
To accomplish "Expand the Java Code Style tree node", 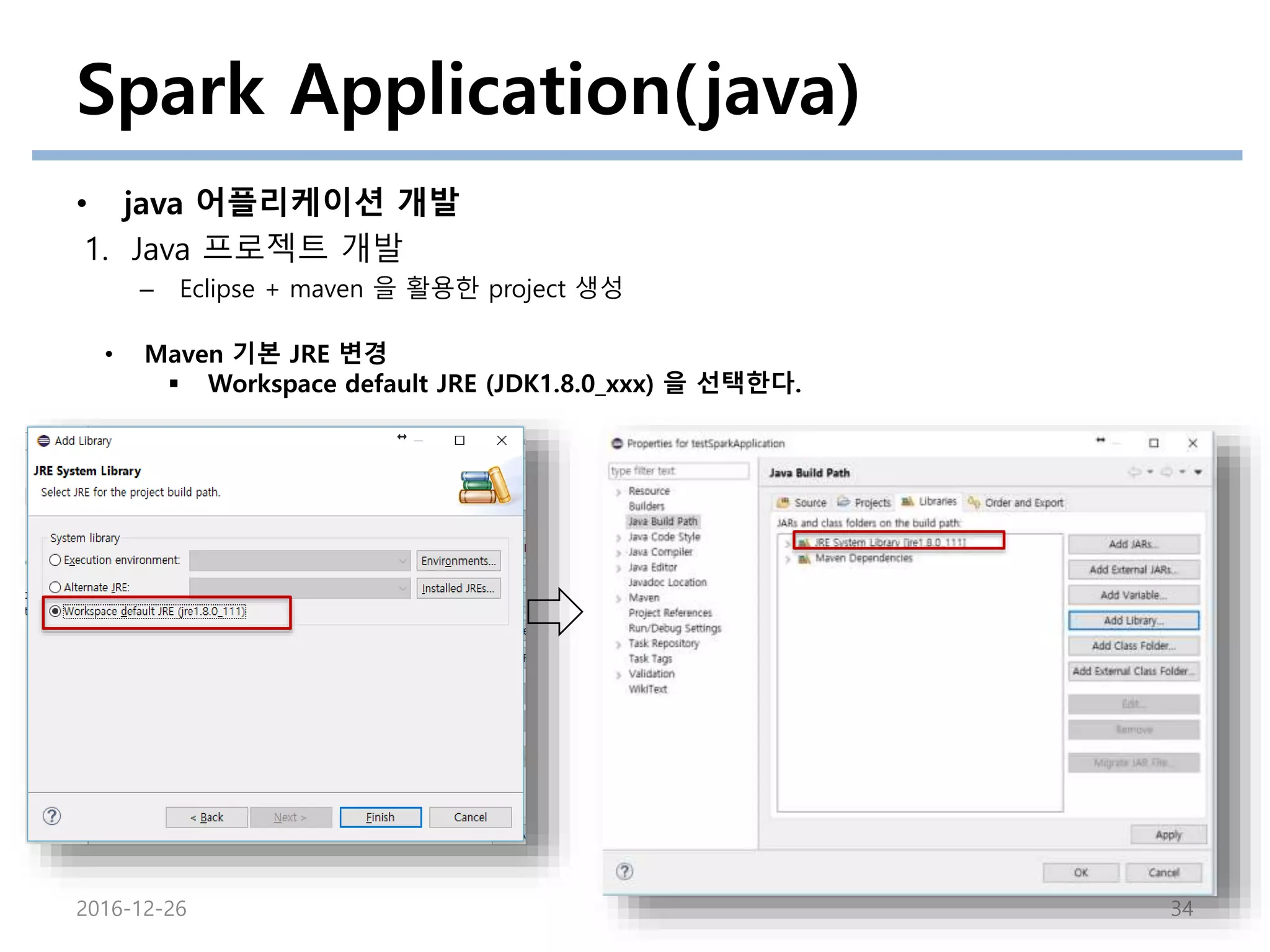I will pyautogui.click(x=618, y=538).
